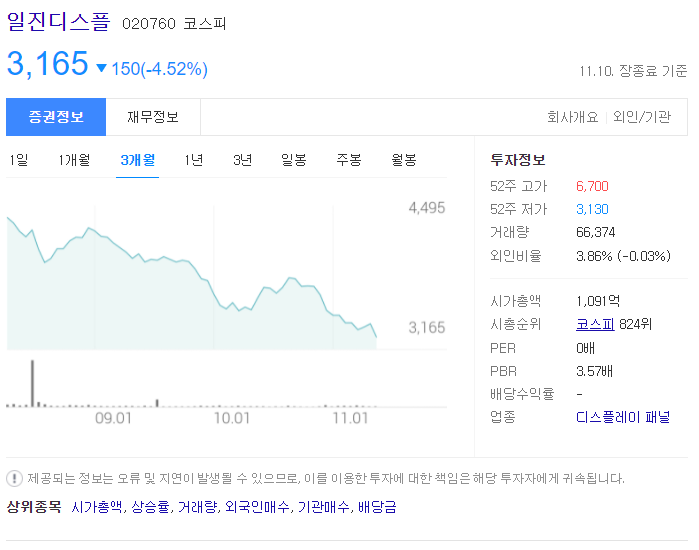
Task: Click the current price 3,165 heading
Action: [48, 63]
